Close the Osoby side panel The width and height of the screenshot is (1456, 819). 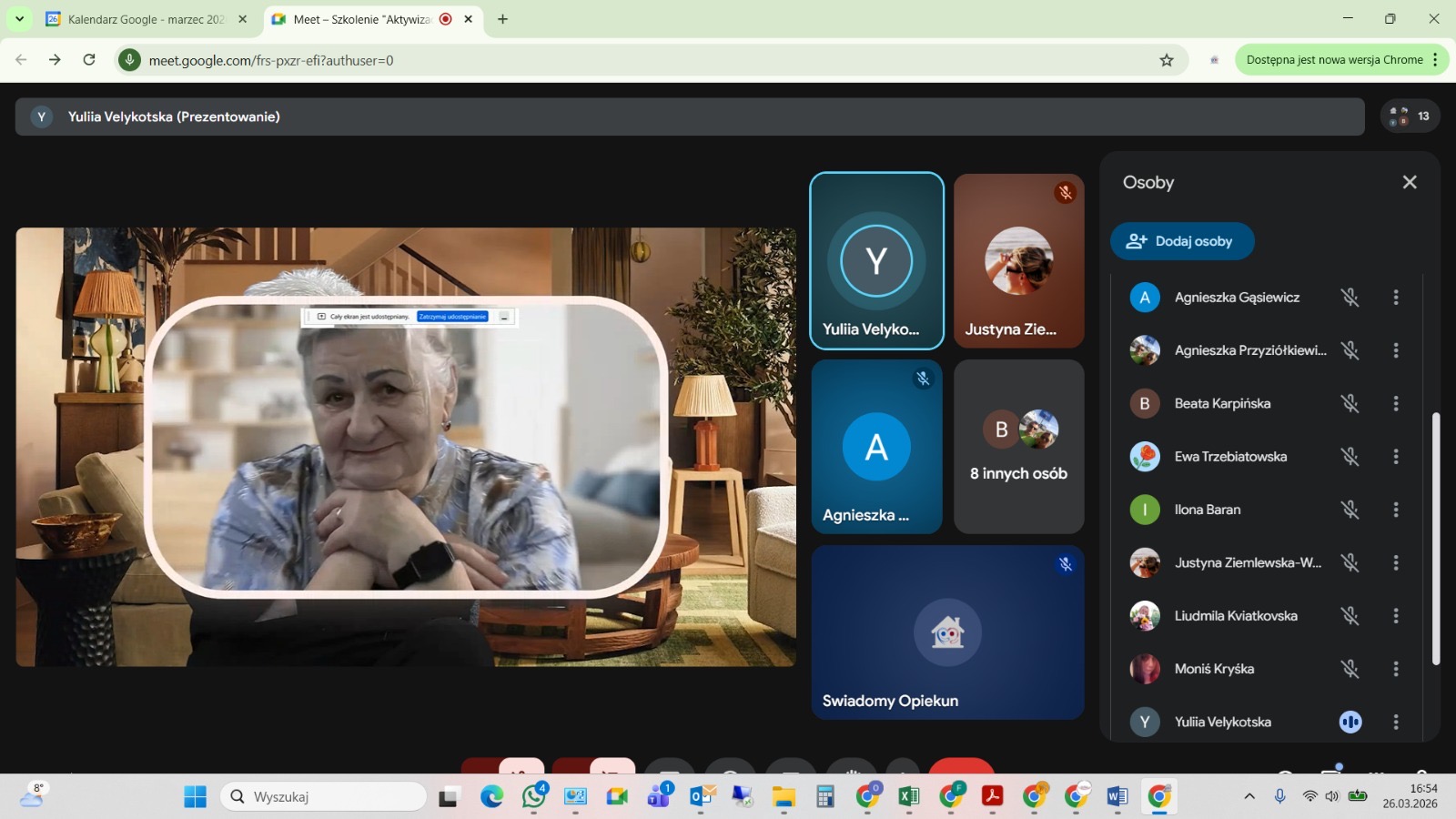[1410, 182]
